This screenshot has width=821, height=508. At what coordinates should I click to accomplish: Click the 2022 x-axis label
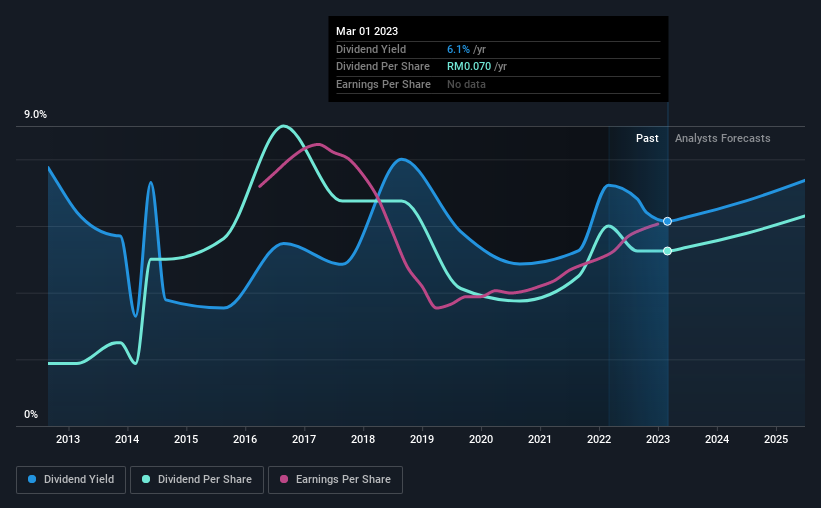point(599,439)
